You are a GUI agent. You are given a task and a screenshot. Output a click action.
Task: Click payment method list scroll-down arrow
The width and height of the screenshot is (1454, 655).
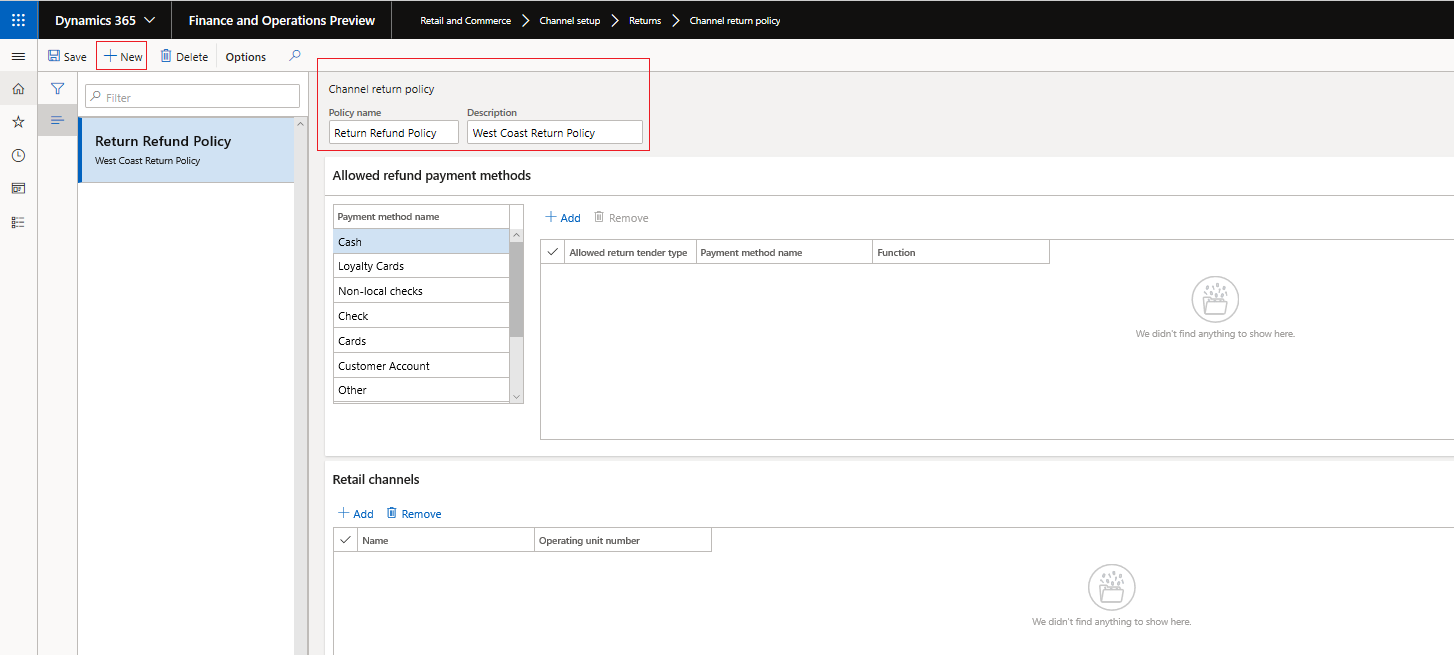pos(517,396)
